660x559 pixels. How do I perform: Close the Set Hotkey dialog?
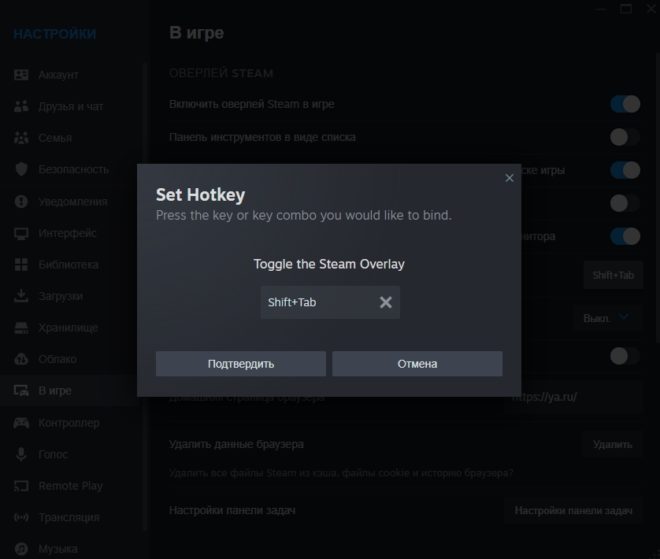pyautogui.click(x=509, y=178)
